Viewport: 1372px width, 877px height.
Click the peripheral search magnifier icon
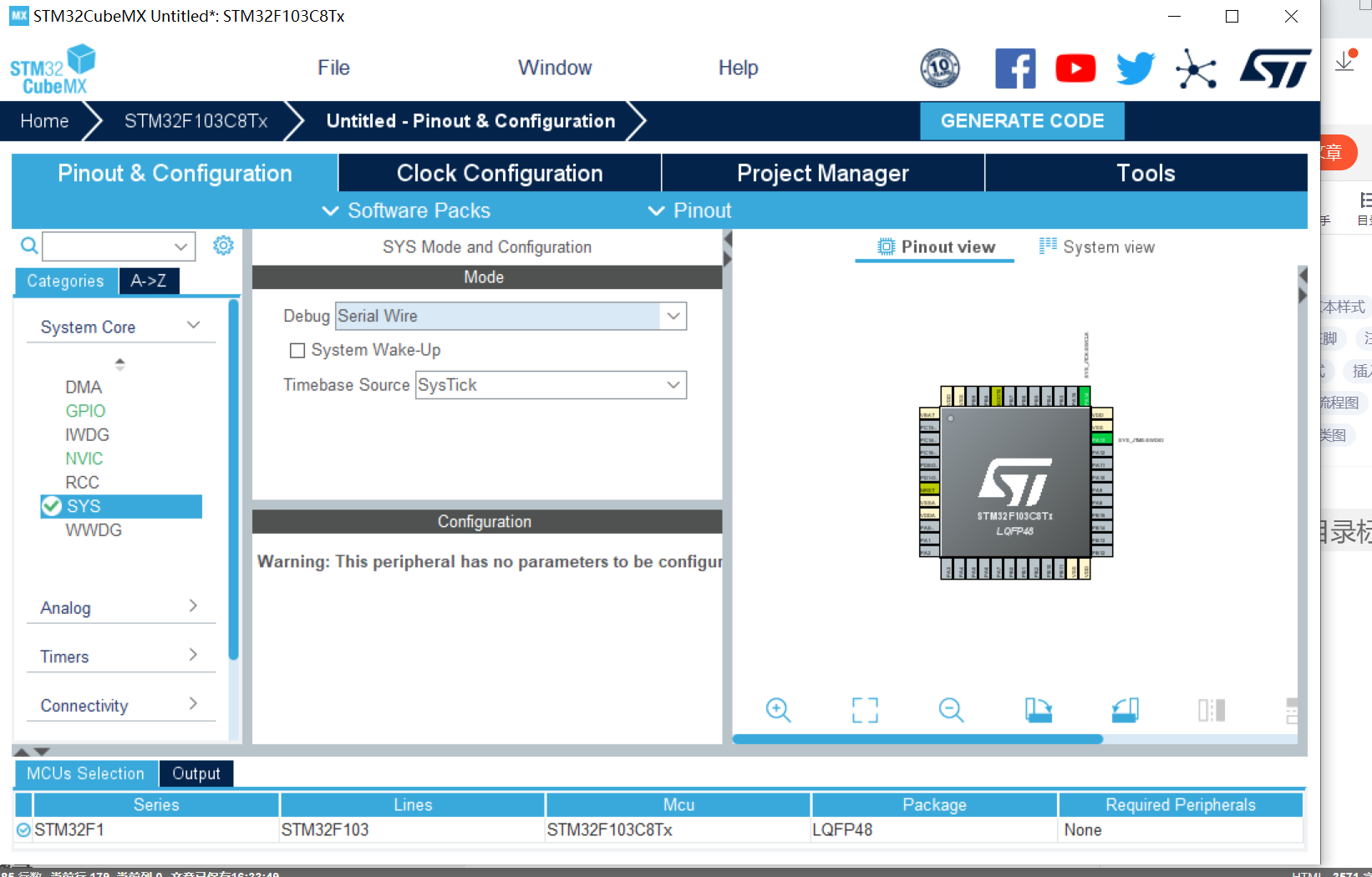(28, 245)
